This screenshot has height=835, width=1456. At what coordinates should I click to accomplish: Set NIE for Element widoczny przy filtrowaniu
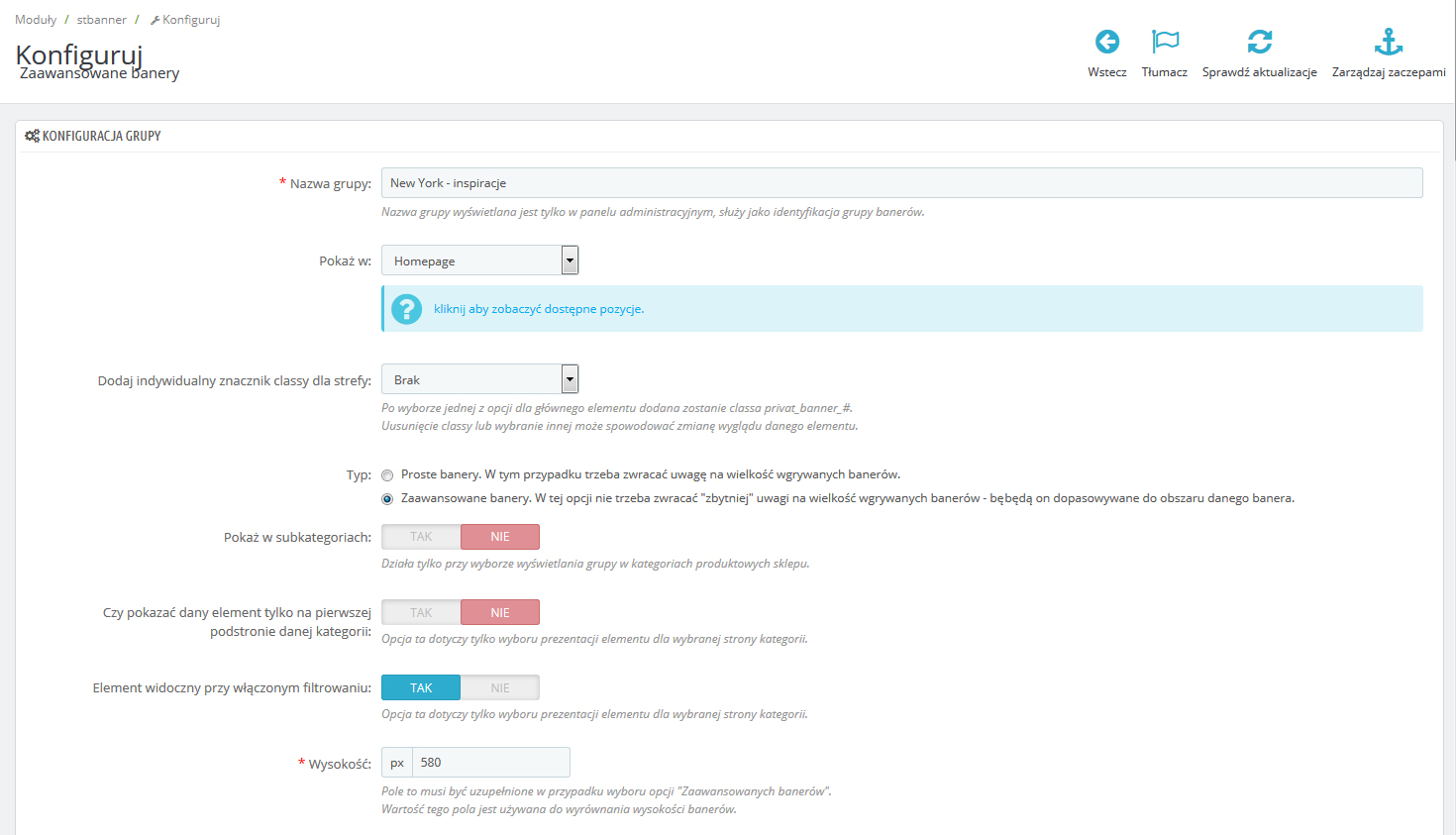point(500,687)
